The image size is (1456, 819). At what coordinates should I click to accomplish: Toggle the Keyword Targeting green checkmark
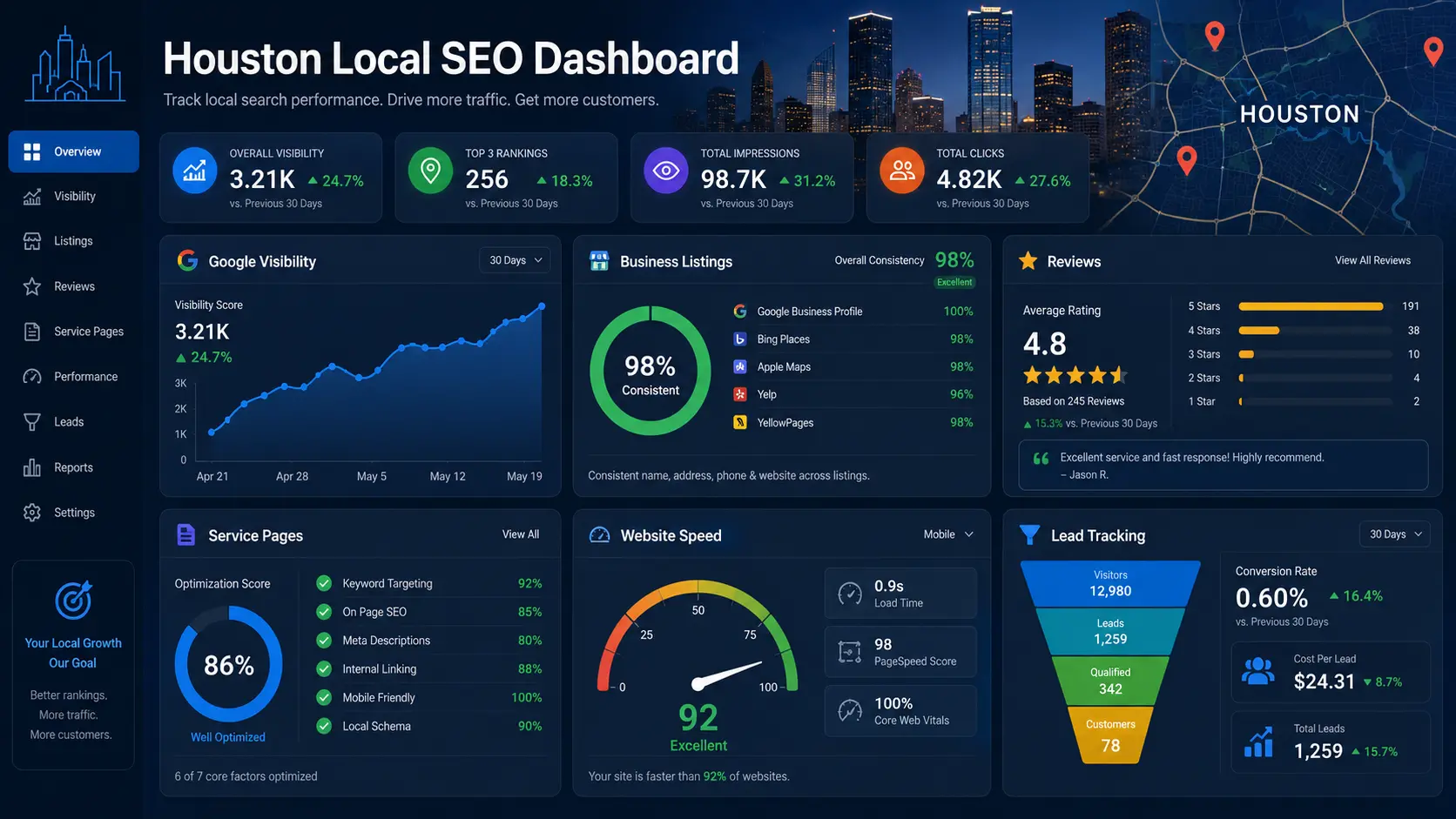pos(324,583)
